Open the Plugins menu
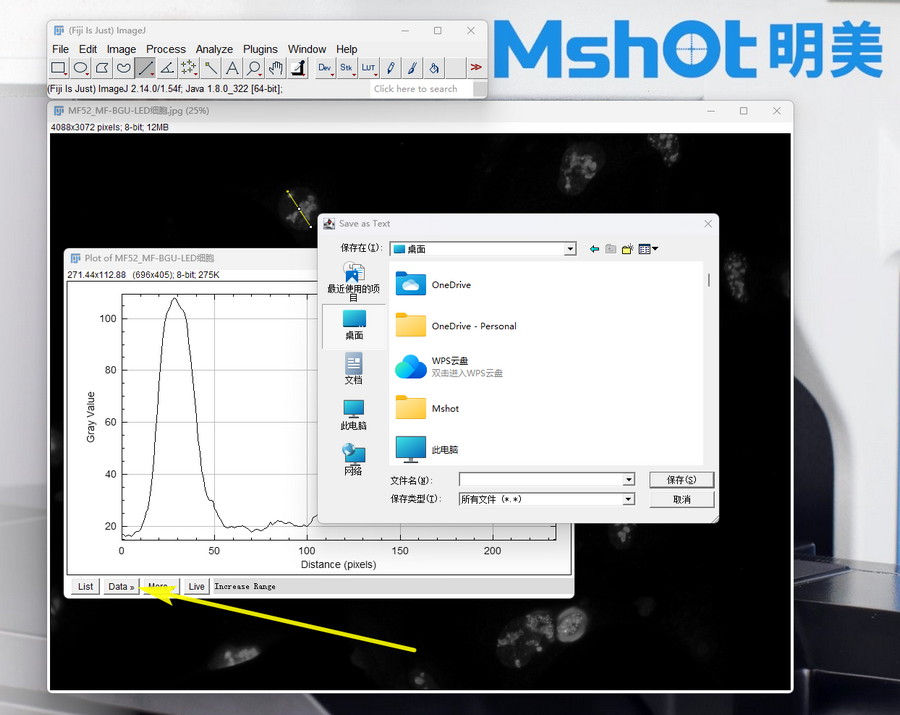 (x=260, y=49)
